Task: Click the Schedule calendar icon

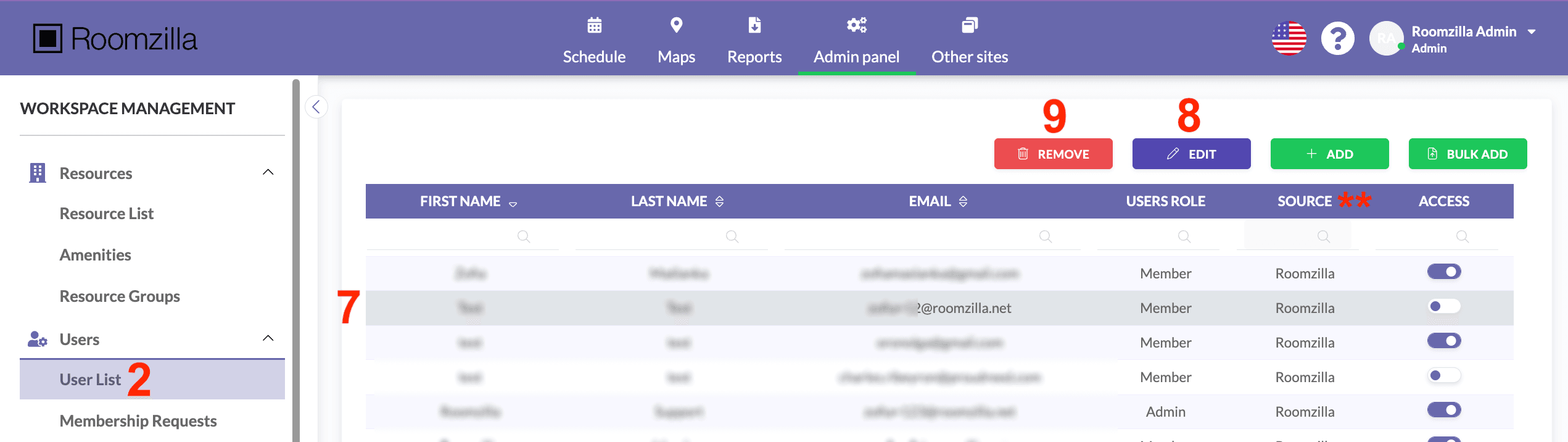Action: [594, 25]
